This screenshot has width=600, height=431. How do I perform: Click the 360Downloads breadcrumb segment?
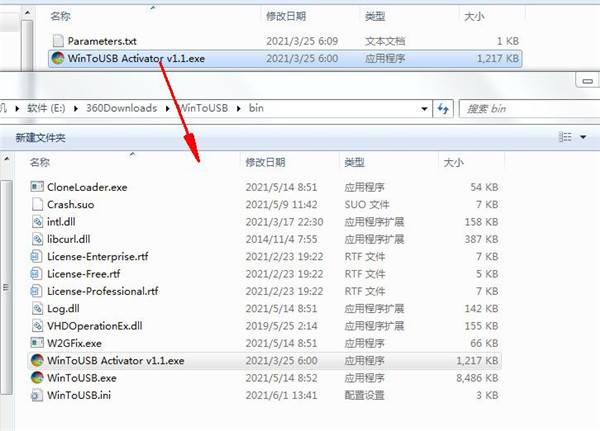coord(121,108)
